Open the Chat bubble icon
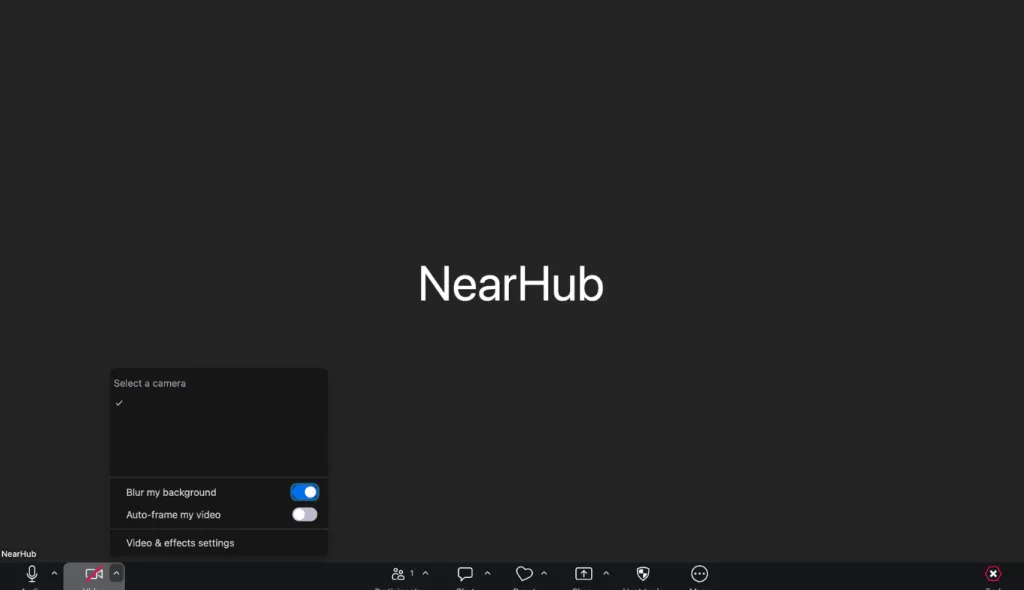Viewport: 1024px width, 590px height. 465,574
